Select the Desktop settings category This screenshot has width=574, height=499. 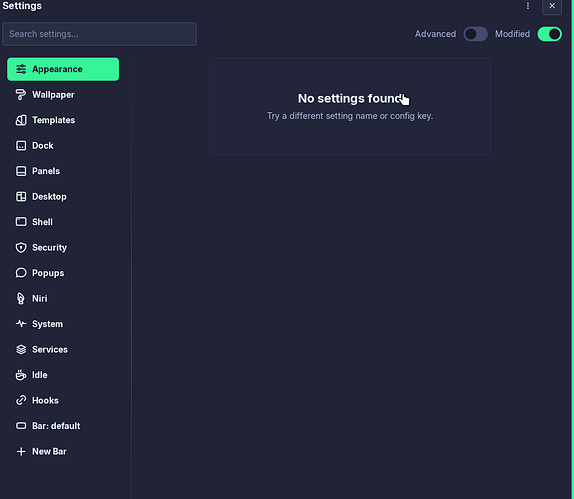(63, 197)
